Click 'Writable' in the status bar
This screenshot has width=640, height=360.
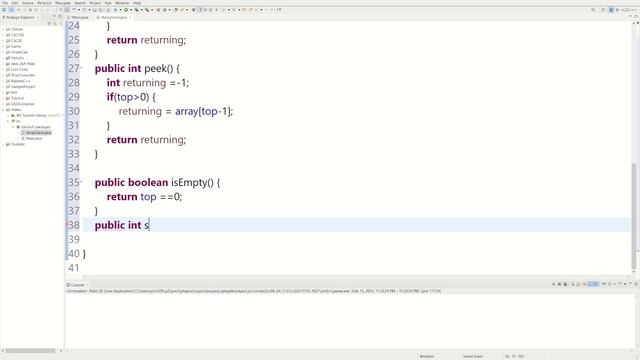427,356
